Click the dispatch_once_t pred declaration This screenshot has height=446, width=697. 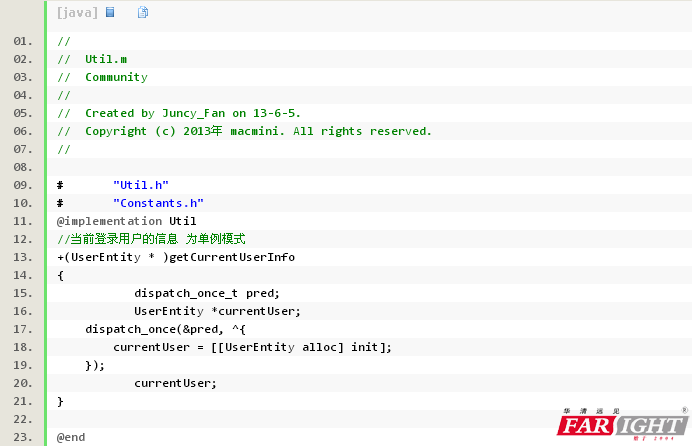tap(207, 293)
